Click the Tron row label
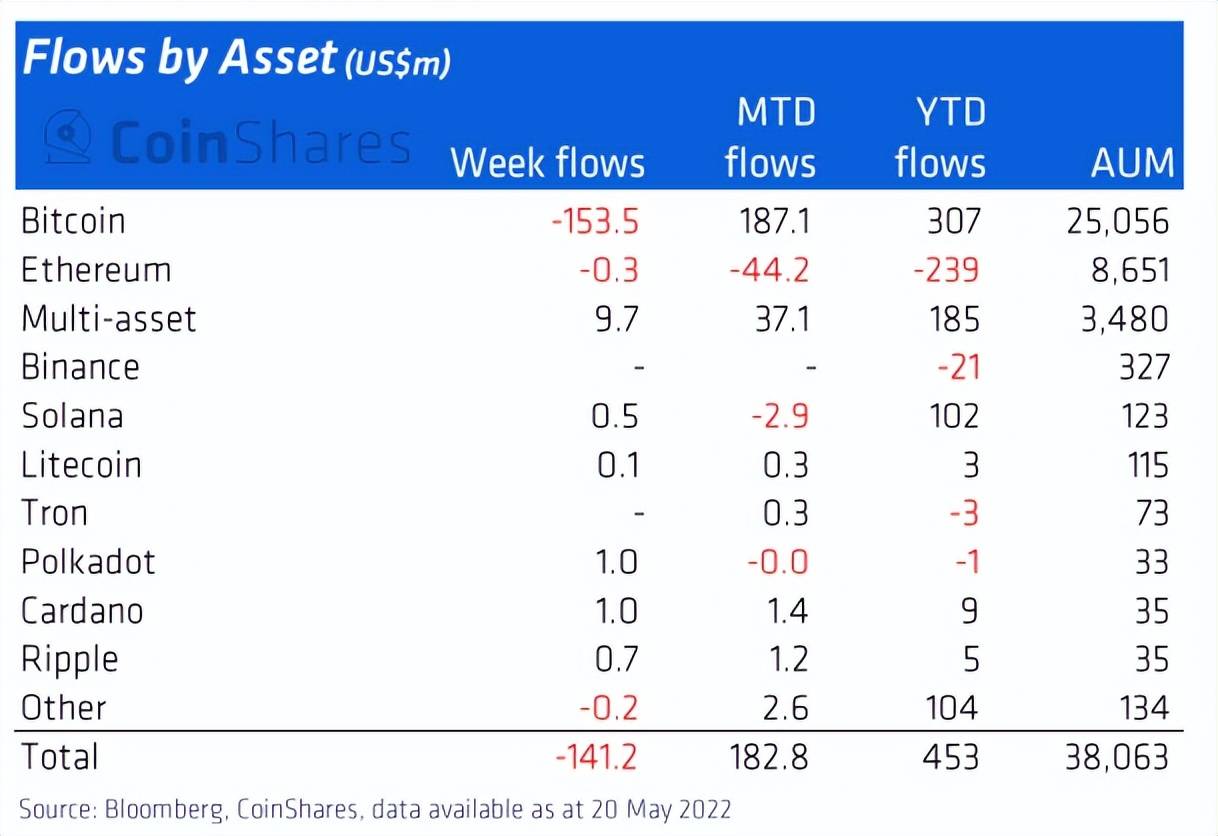This screenshot has height=836, width=1218. pos(55,513)
